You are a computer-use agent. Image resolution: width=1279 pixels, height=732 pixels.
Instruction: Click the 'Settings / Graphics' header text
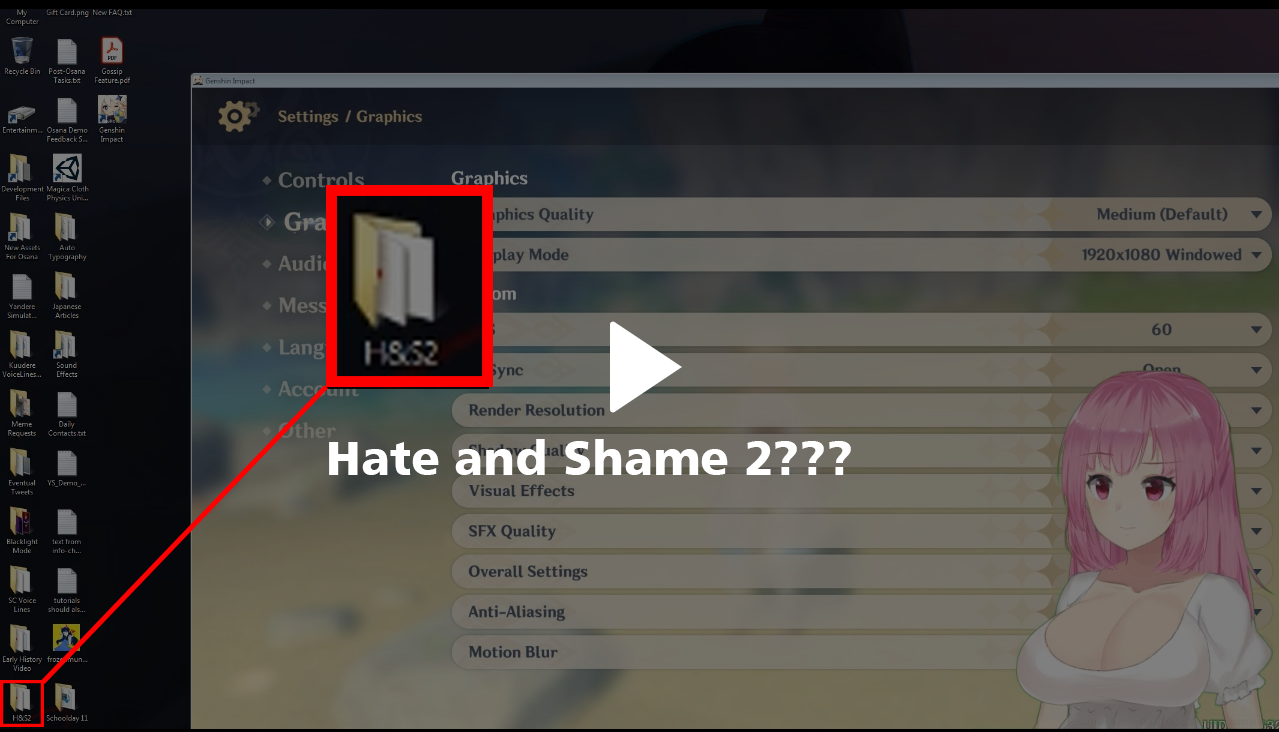click(350, 117)
